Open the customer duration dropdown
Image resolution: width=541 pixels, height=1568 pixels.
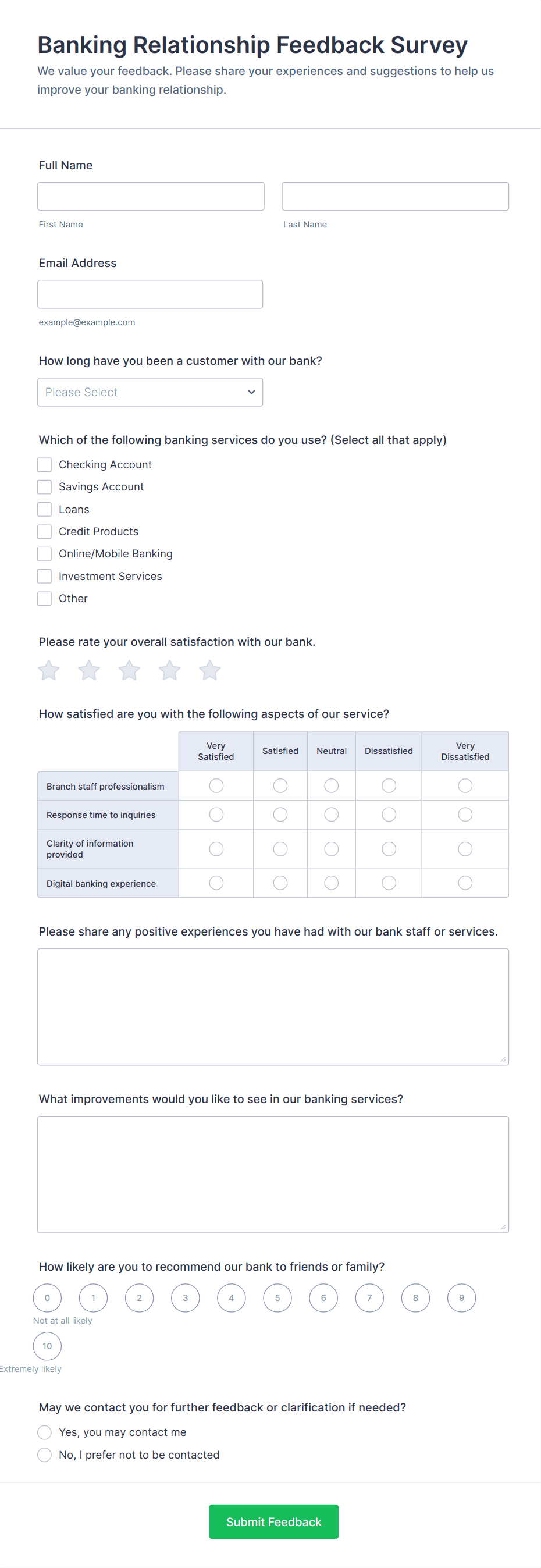(150, 392)
